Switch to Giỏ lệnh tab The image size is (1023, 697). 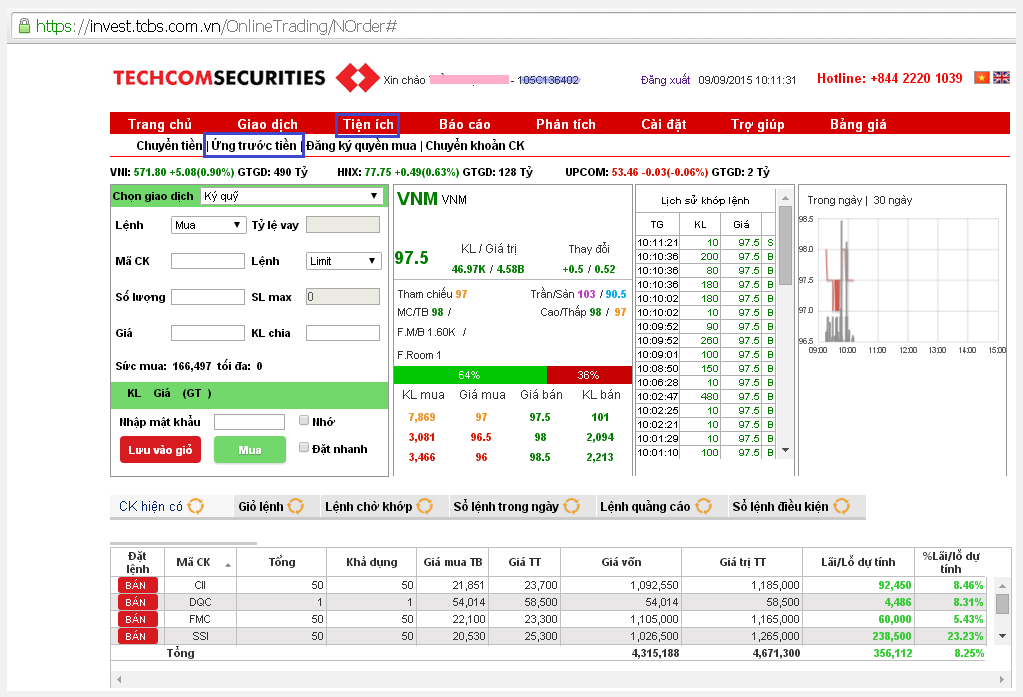click(260, 506)
